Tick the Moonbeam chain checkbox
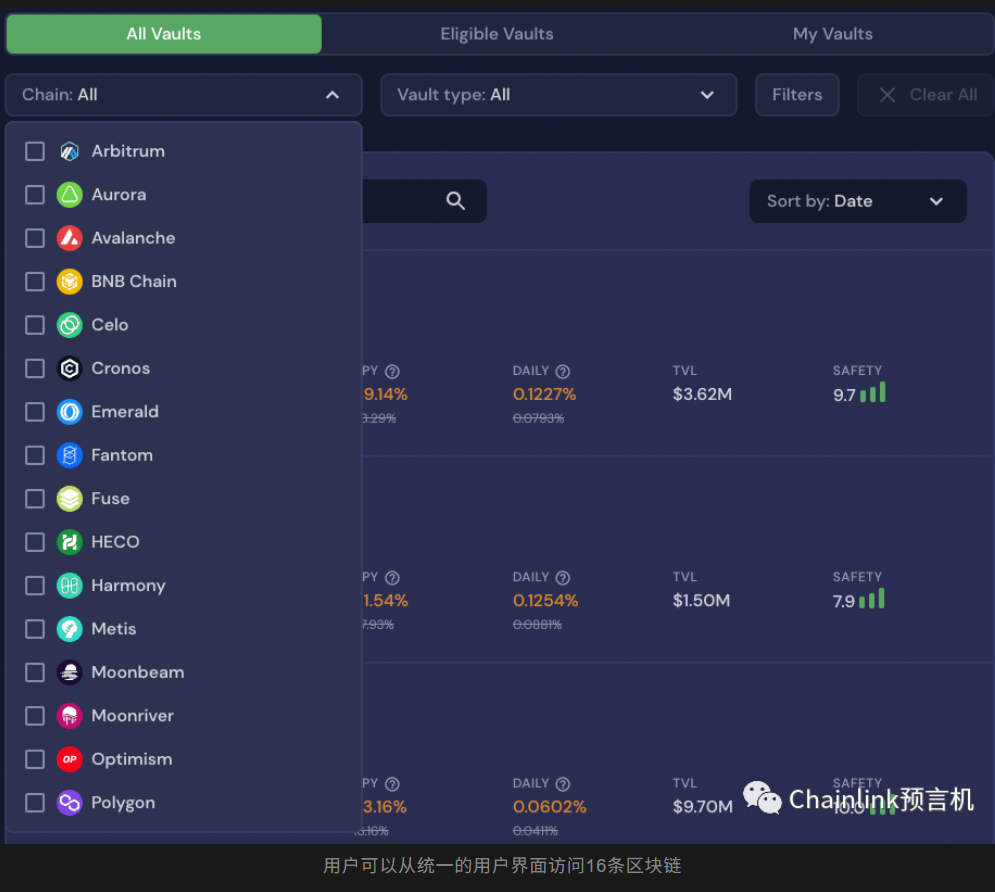 (35, 672)
